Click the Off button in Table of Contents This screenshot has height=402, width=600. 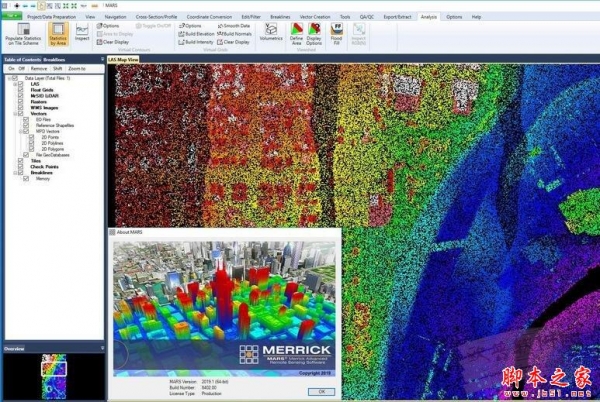21,68
